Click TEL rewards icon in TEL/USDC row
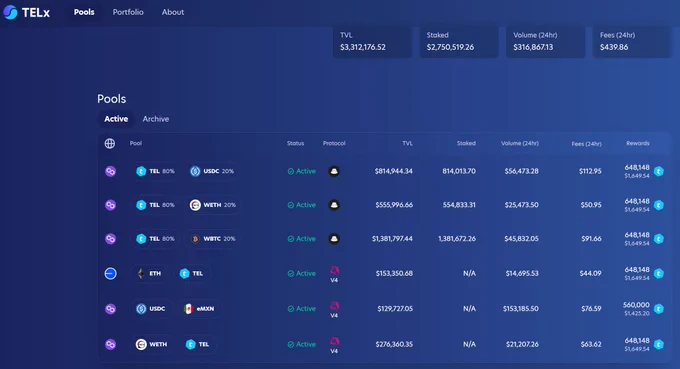The height and width of the screenshot is (369, 680). 659,171
